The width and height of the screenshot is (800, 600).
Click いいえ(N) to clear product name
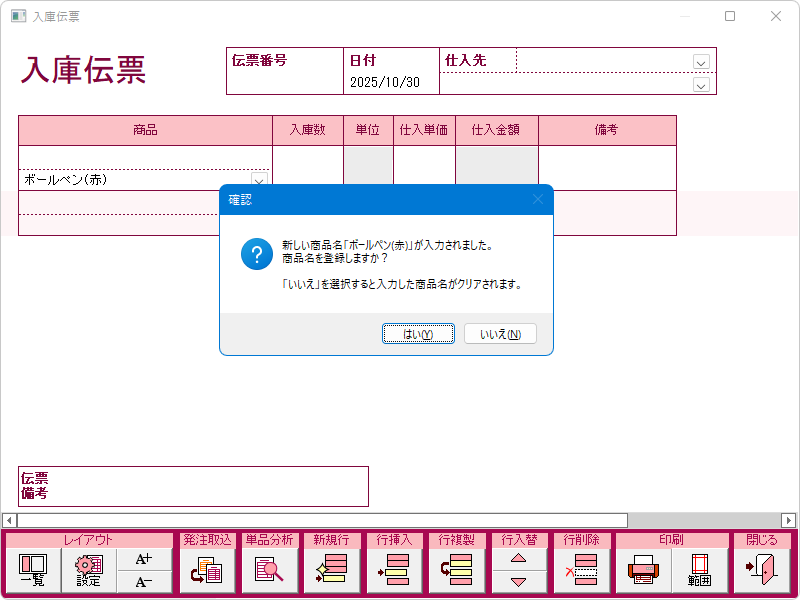point(500,334)
